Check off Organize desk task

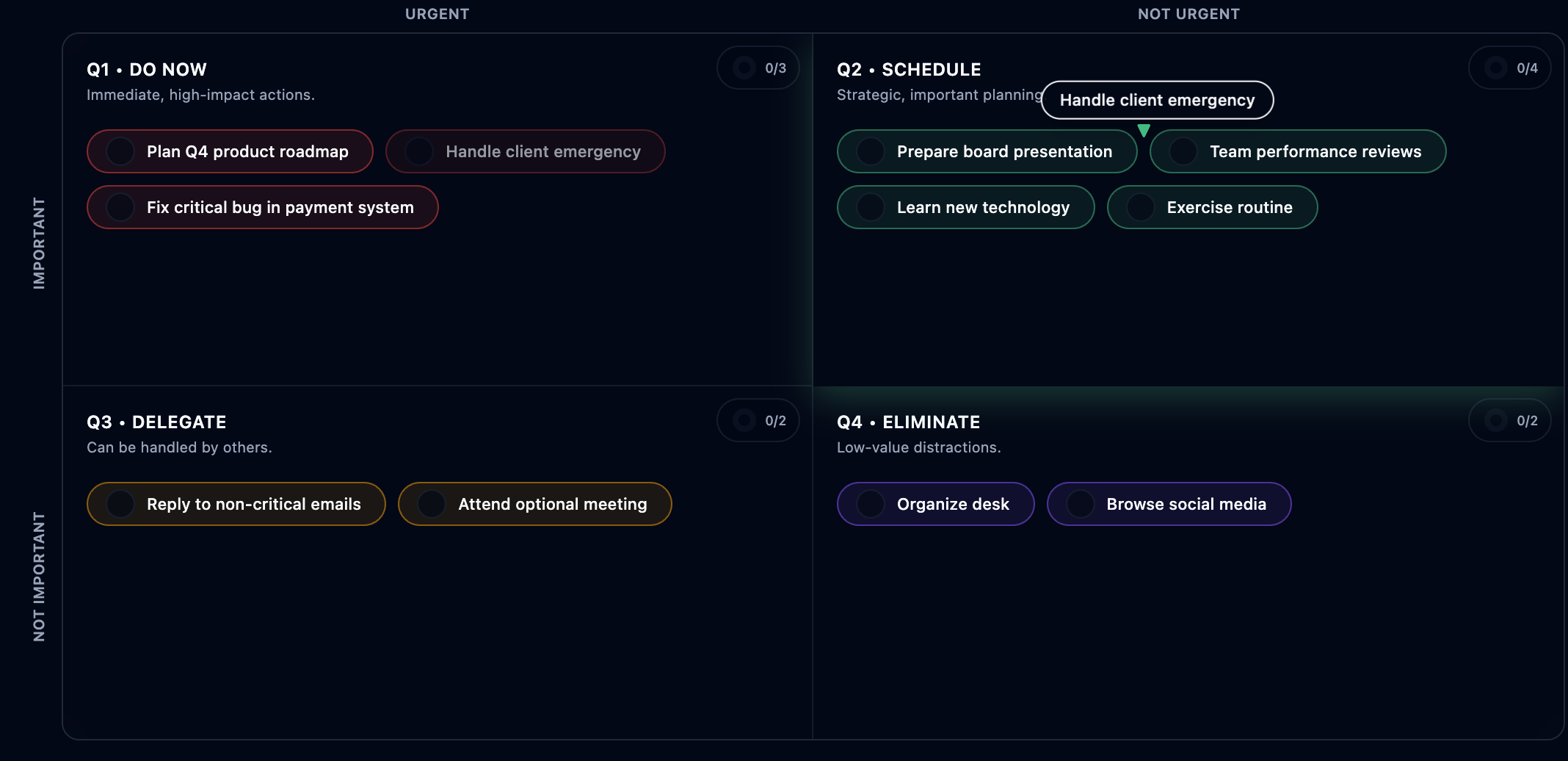click(871, 504)
